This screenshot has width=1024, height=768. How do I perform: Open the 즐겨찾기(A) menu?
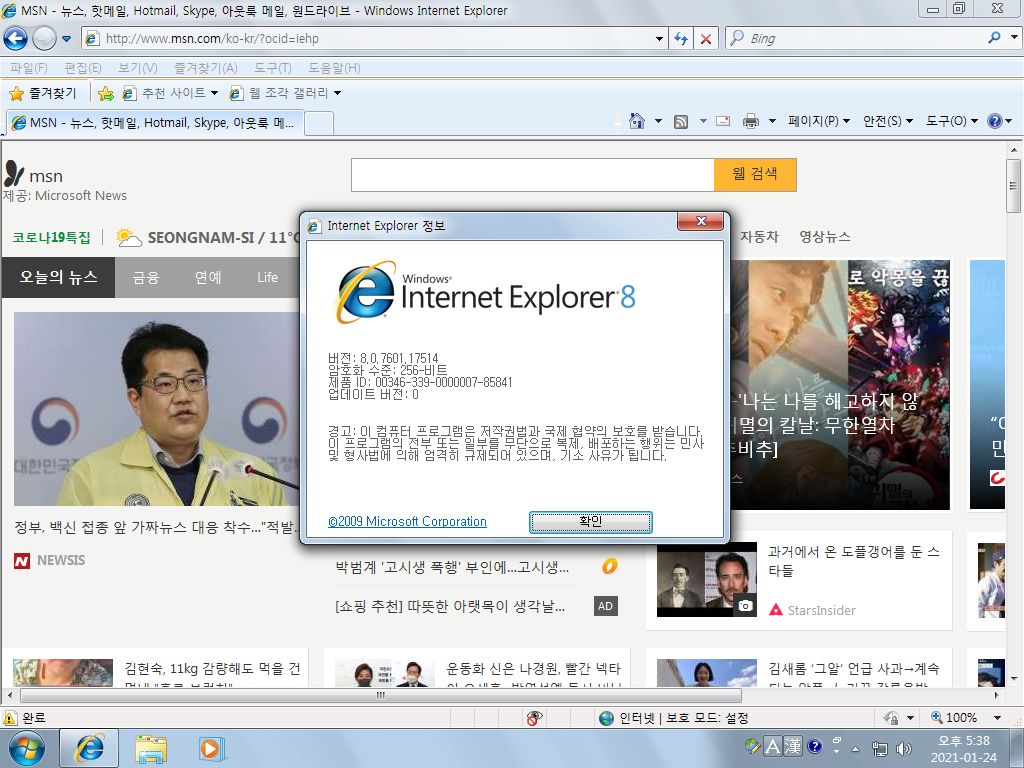206,68
